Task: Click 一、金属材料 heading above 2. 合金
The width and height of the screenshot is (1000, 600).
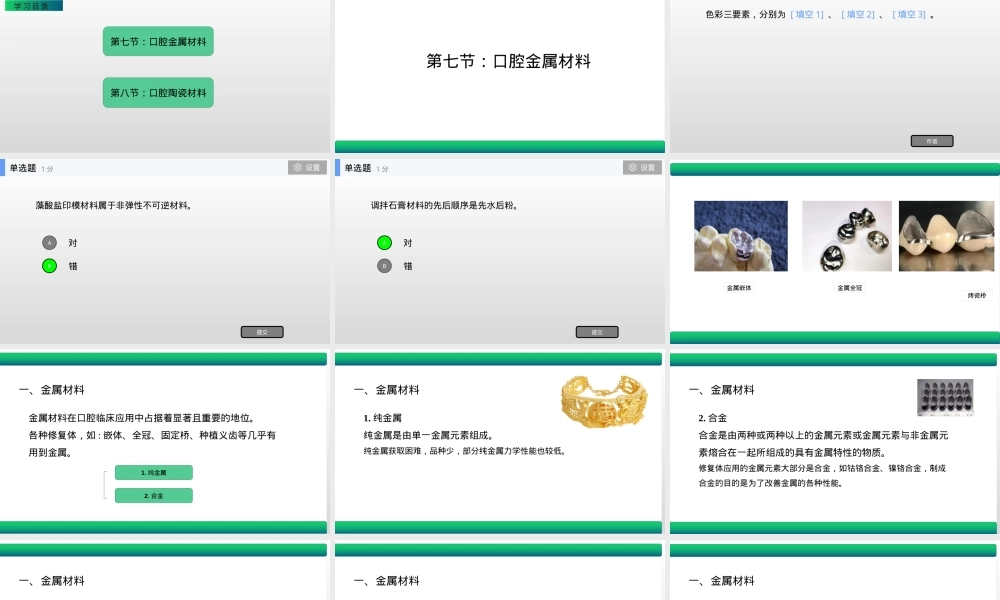Action: pos(721,390)
